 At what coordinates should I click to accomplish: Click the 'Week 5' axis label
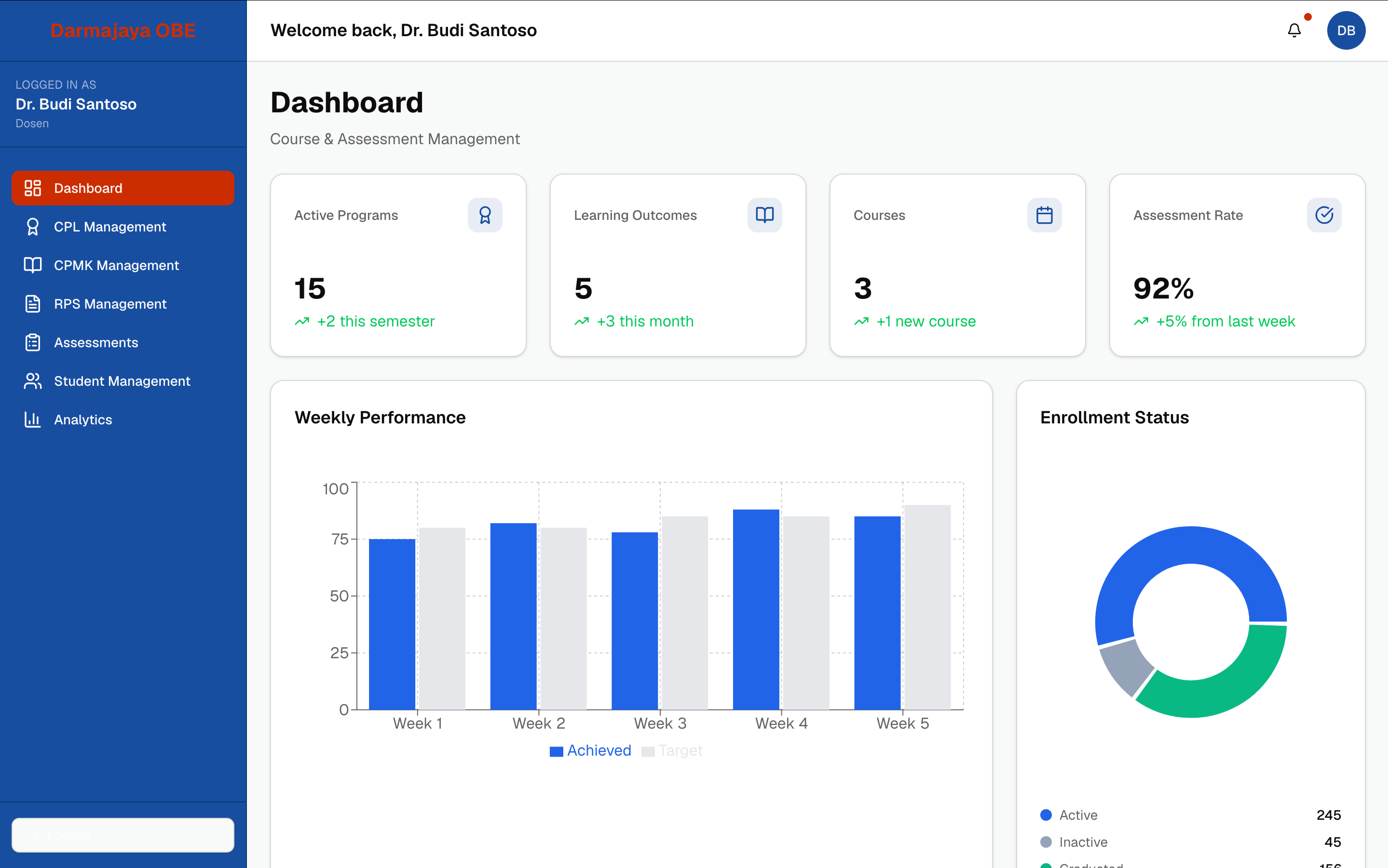point(902,723)
